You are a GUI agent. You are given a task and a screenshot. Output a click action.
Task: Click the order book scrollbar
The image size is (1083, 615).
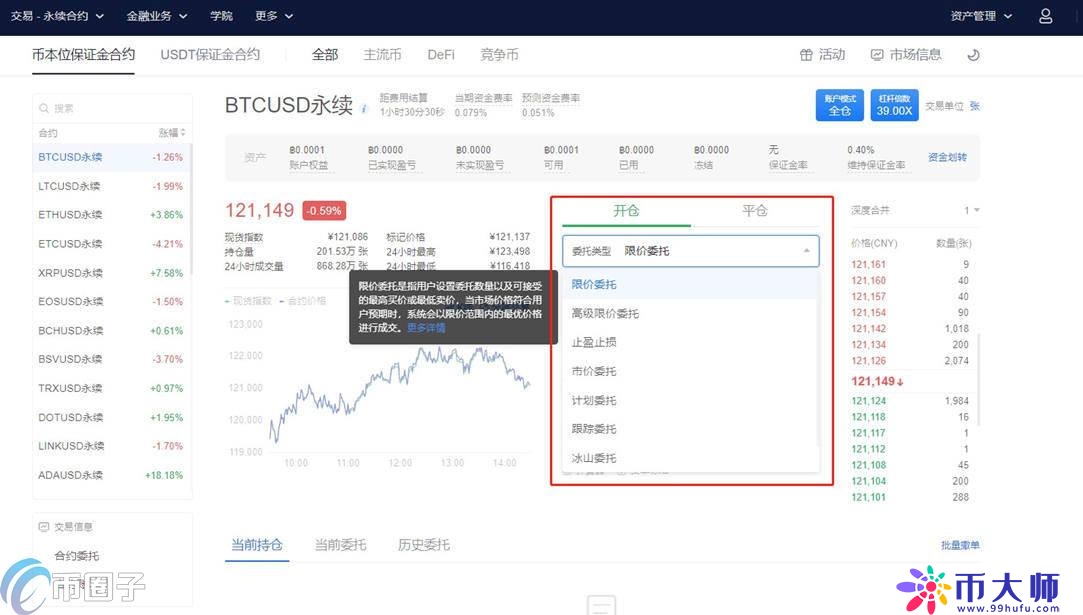979,379
